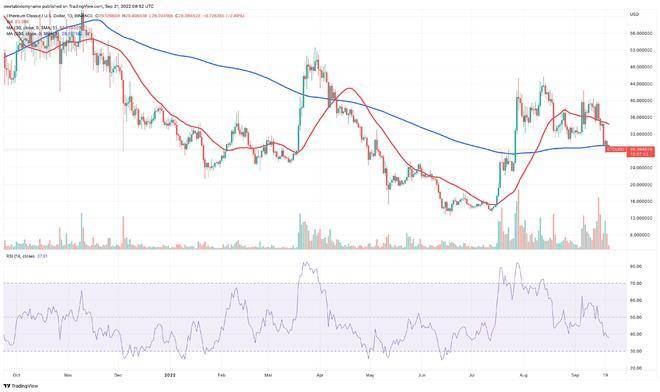Click the 60.00 RSI axis label

coord(636,300)
